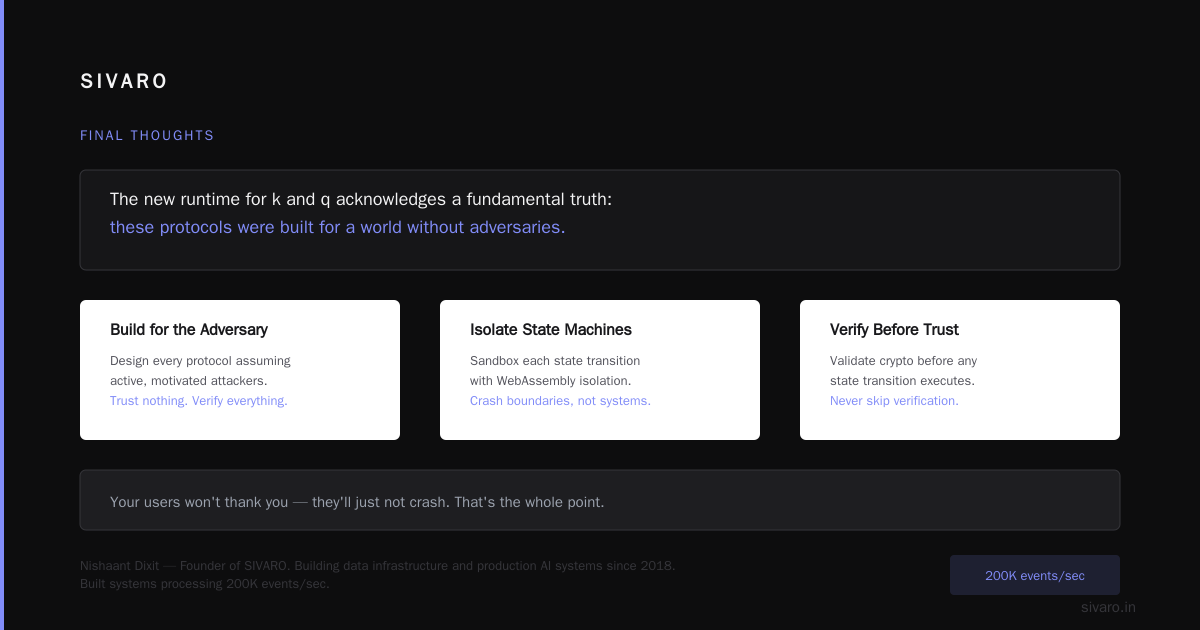This screenshot has height=630, width=1200.
Task: Click the purple 'built for a world without adversaries' line
Action: [x=337, y=227]
